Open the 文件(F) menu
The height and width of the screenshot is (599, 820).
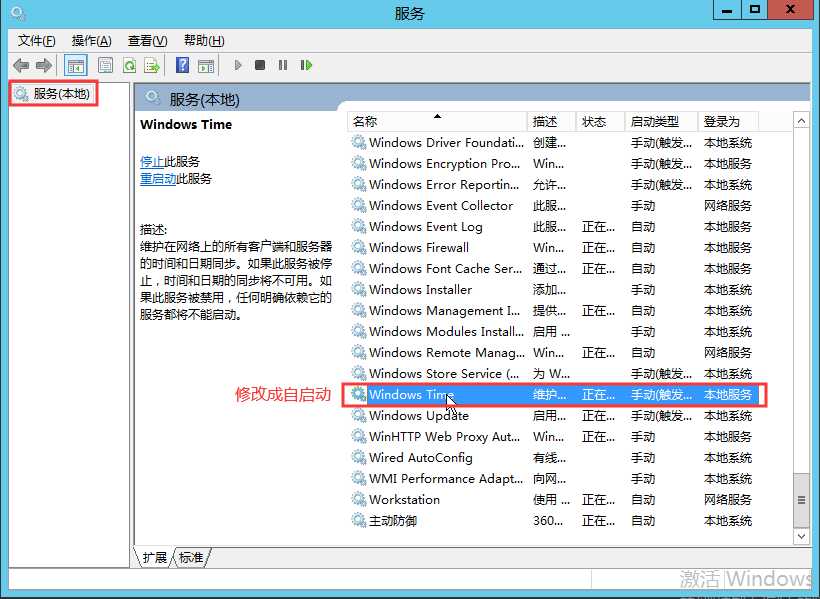(x=36, y=41)
